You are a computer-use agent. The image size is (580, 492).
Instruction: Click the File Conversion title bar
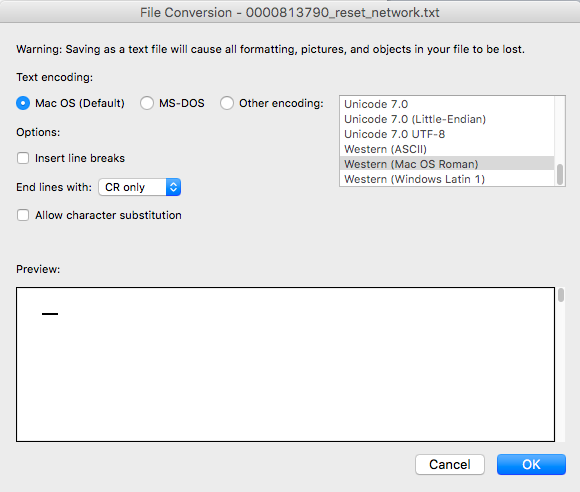[290, 12]
